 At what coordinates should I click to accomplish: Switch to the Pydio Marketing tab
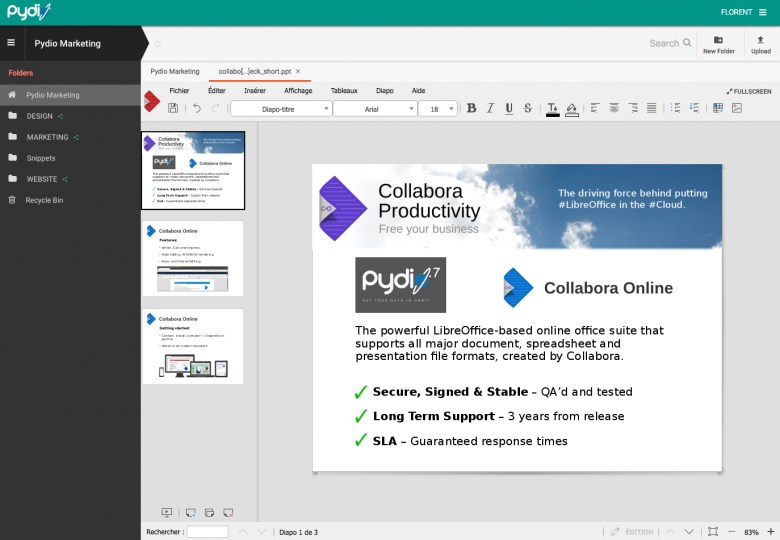click(175, 72)
